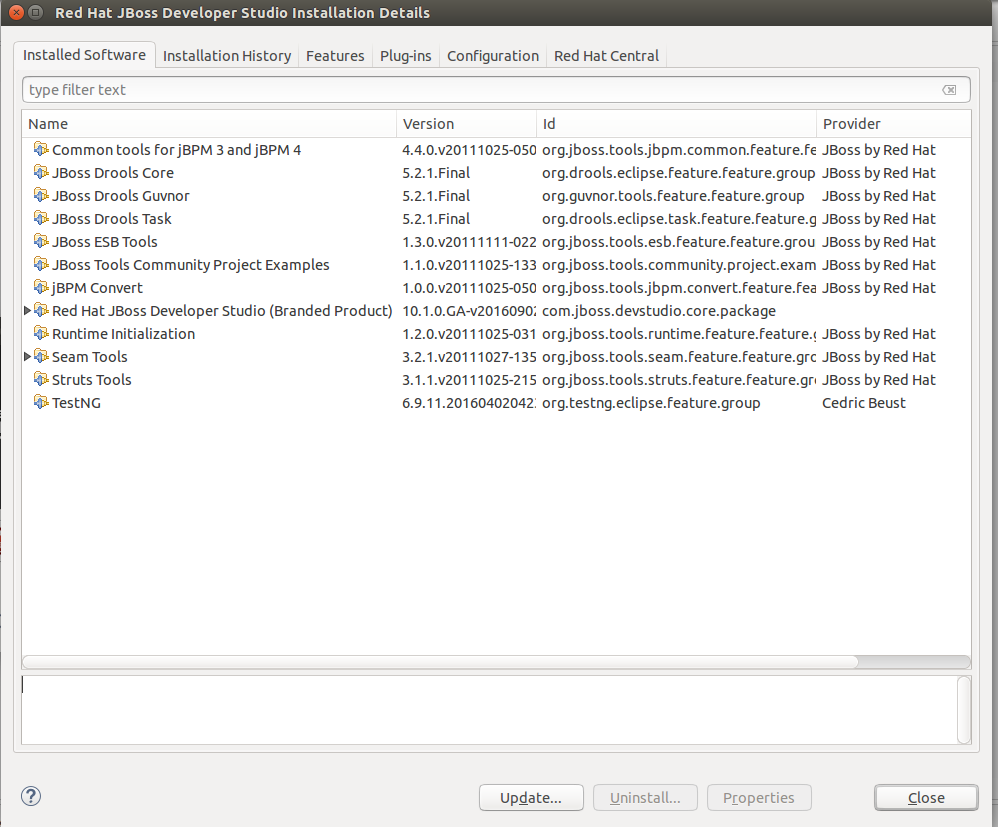Click the horizontal scrollbar of the table
Viewport: 998px width, 827px height.
point(440,661)
